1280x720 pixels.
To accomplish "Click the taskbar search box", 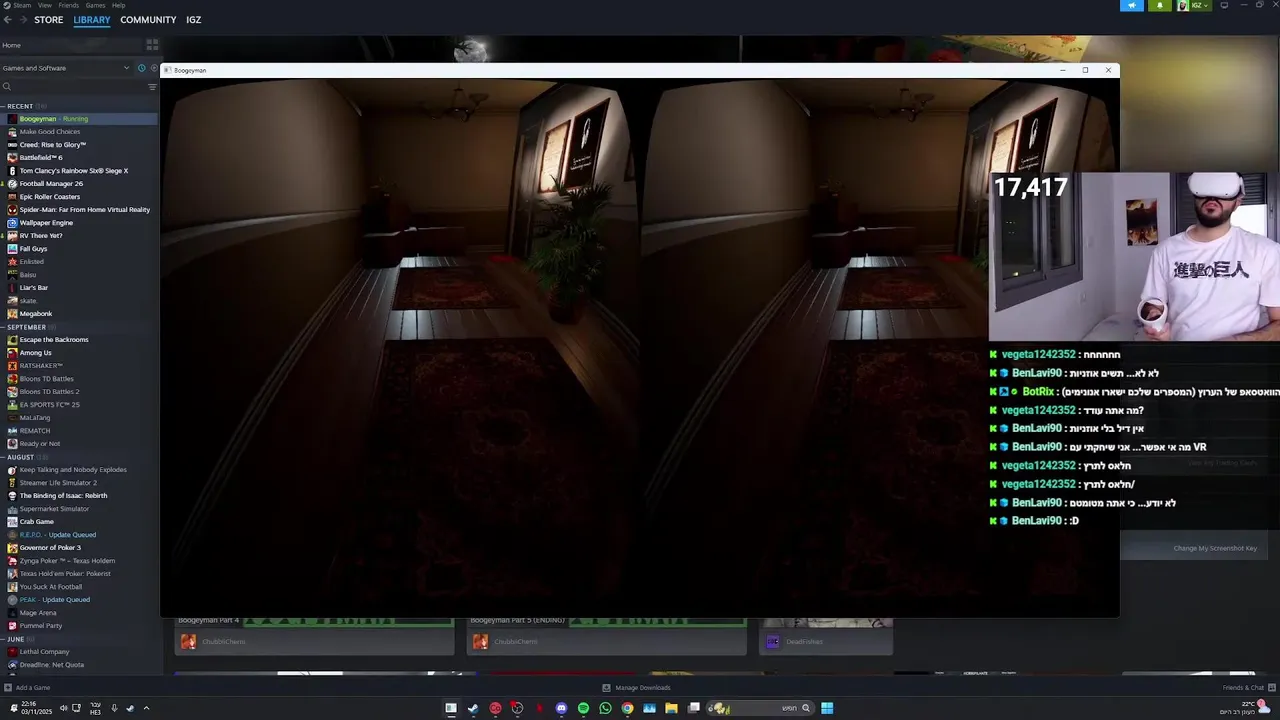I will [760, 708].
